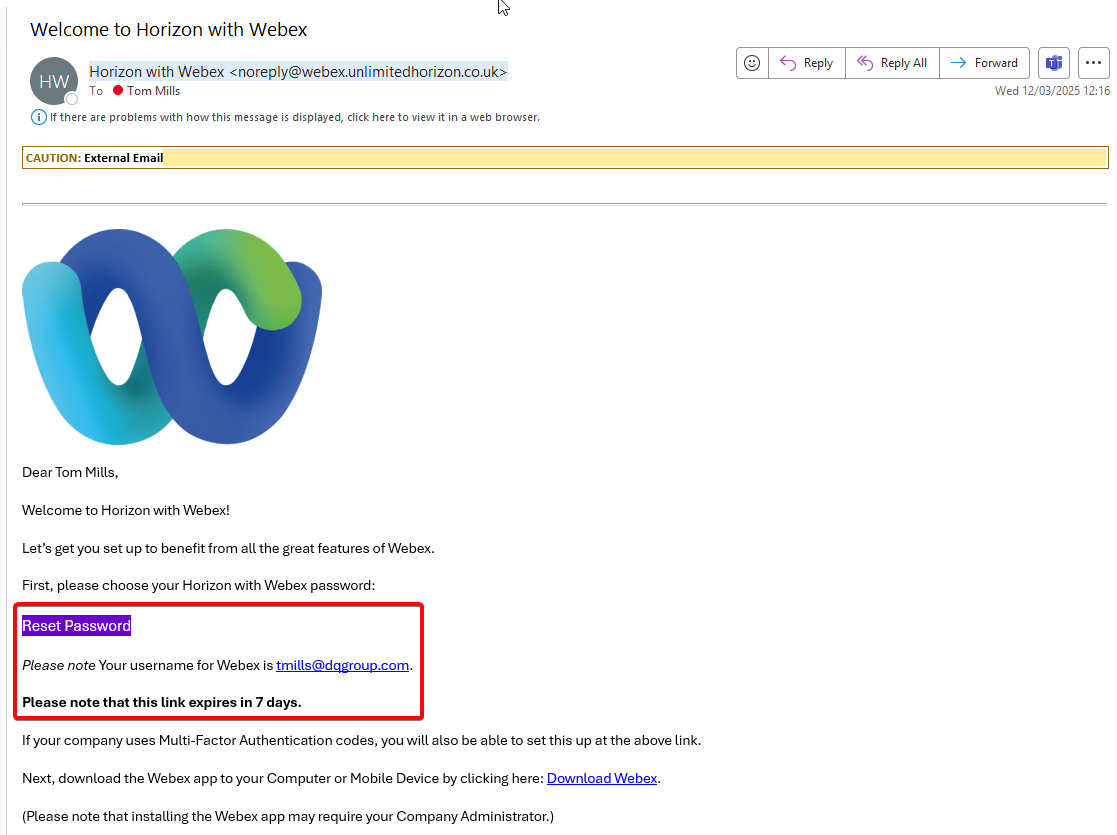The height and width of the screenshot is (835, 1117).
Task: Reply to the Horizon with Webex email
Action: 806,63
